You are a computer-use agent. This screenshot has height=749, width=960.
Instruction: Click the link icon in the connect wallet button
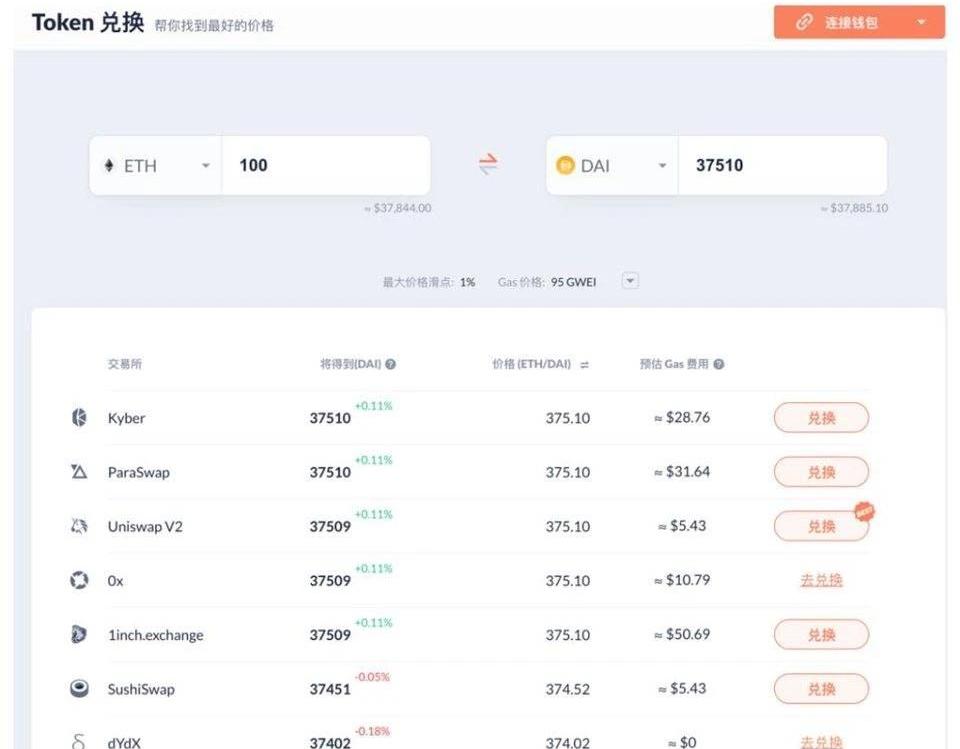[x=804, y=23]
